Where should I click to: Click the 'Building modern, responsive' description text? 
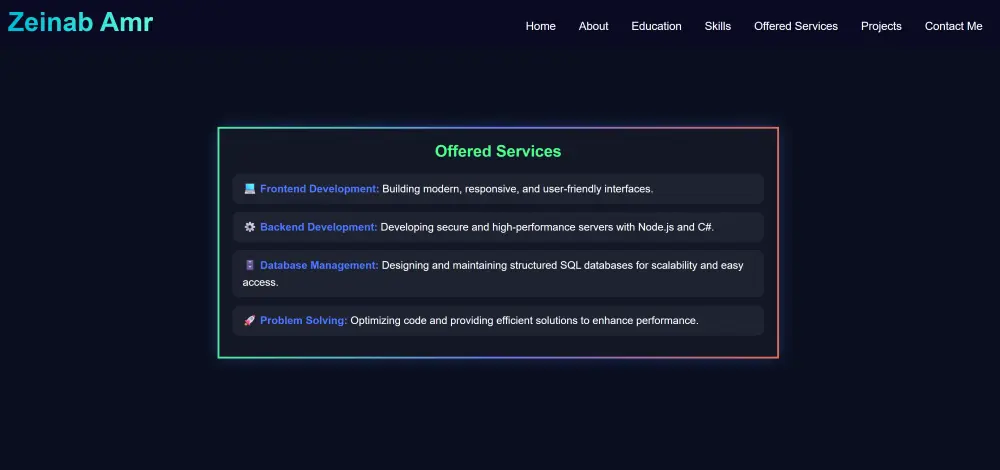click(517, 189)
